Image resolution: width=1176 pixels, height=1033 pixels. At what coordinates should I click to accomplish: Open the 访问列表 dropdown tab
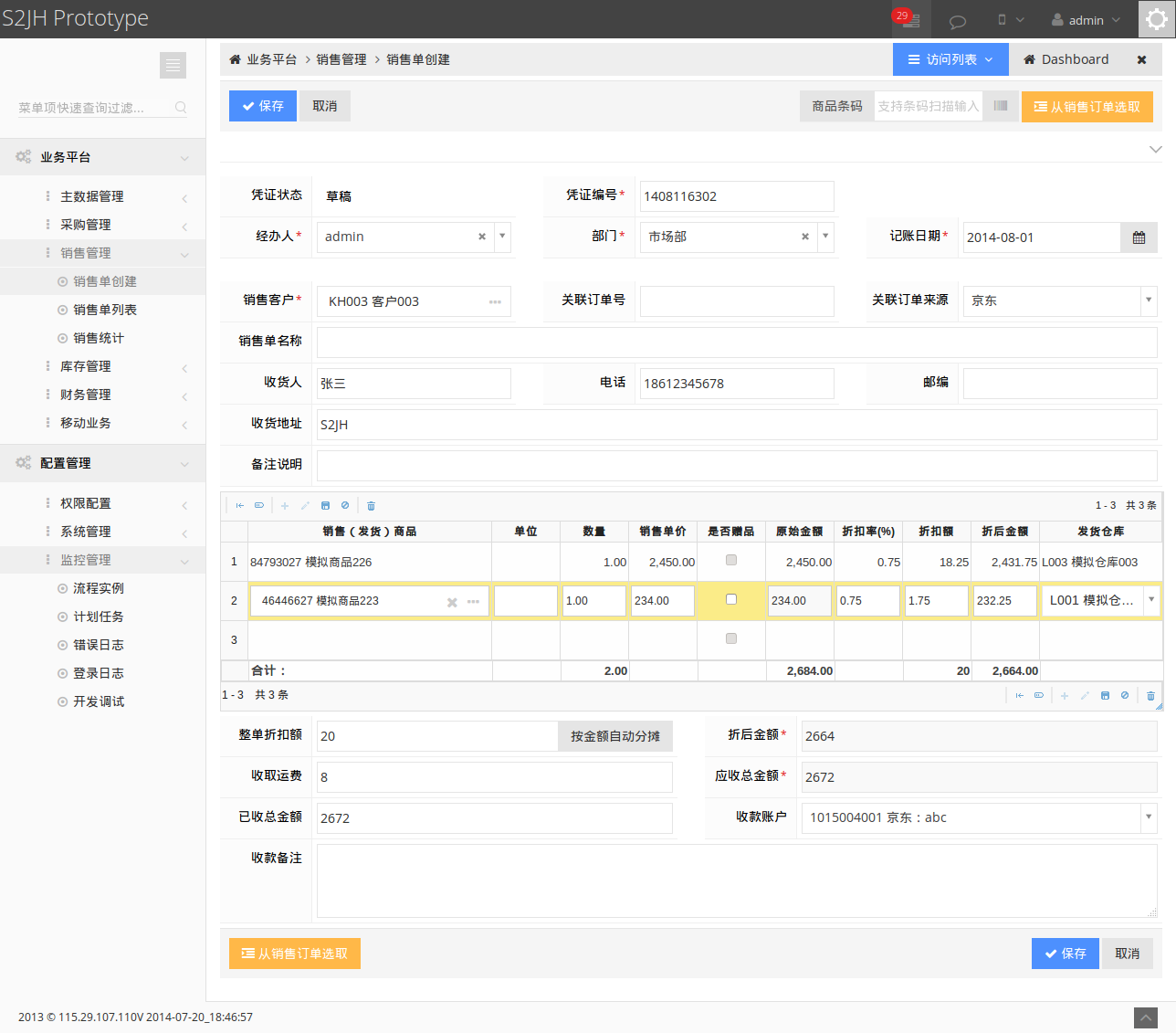point(950,59)
